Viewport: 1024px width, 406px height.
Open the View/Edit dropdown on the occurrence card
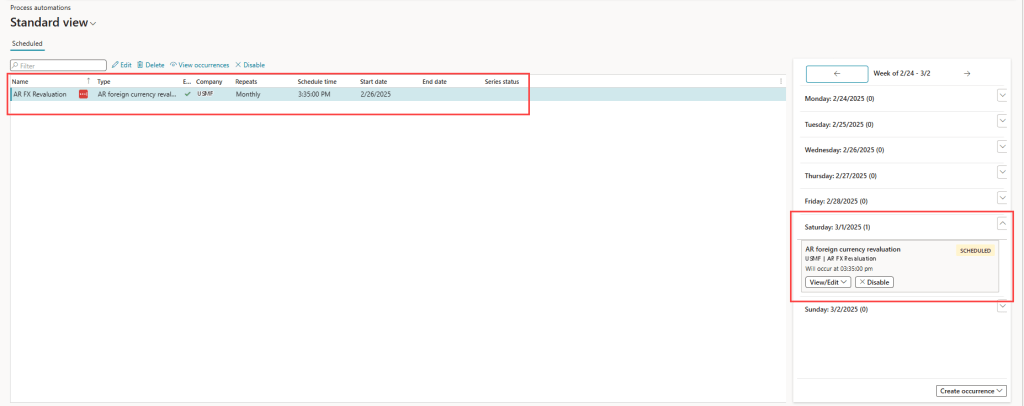click(828, 282)
